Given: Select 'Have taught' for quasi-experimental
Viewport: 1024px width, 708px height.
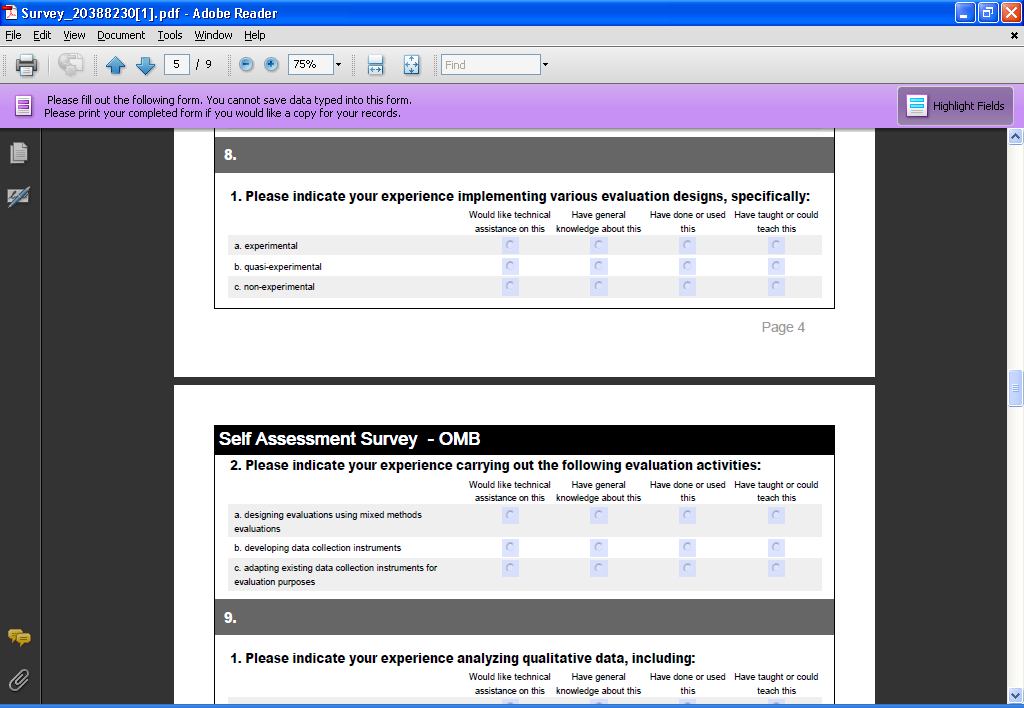Looking at the screenshot, I should tap(776, 266).
